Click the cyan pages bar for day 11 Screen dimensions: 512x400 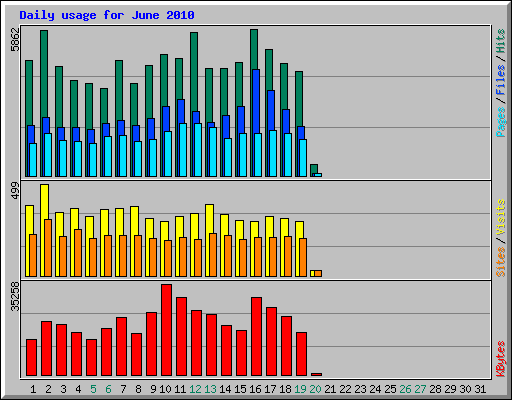183,150
